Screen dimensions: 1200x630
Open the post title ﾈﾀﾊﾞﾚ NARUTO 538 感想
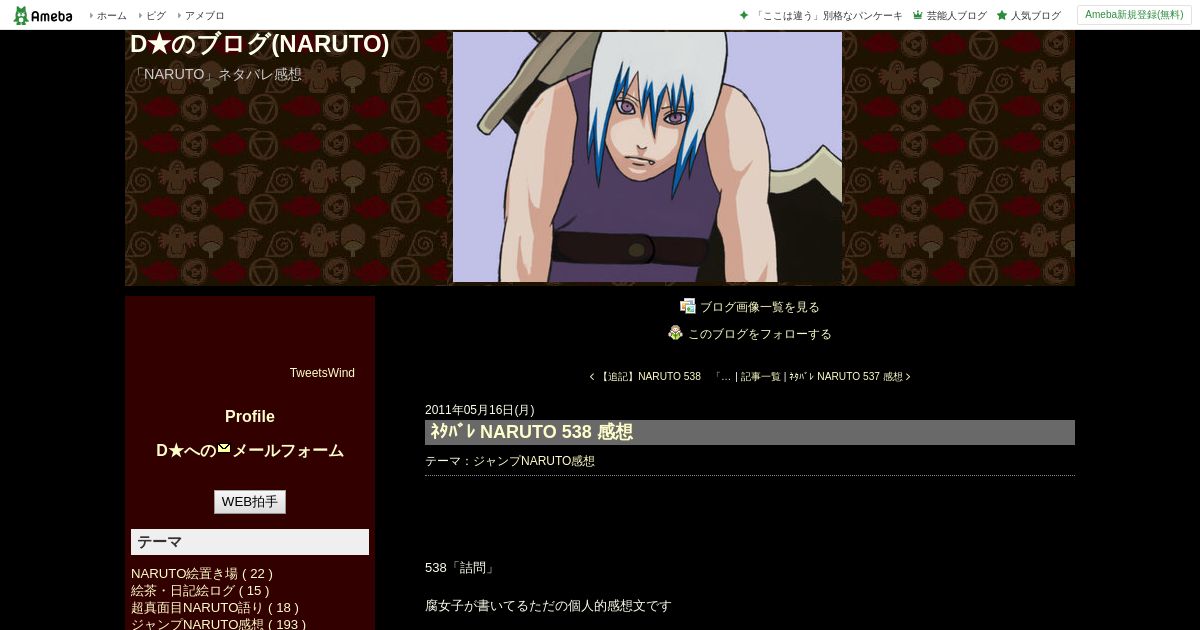coord(531,432)
